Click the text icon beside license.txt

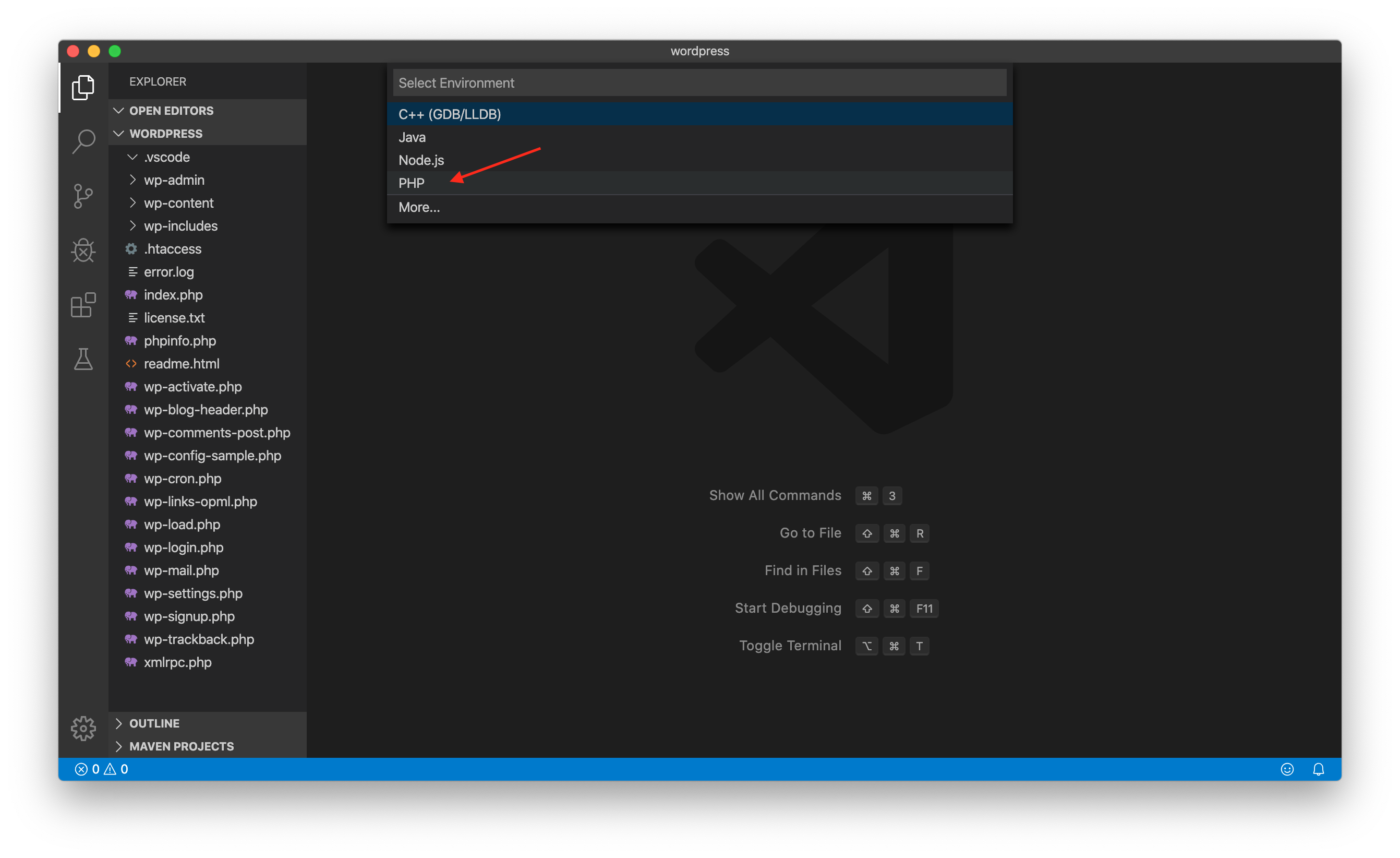tap(132, 318)
